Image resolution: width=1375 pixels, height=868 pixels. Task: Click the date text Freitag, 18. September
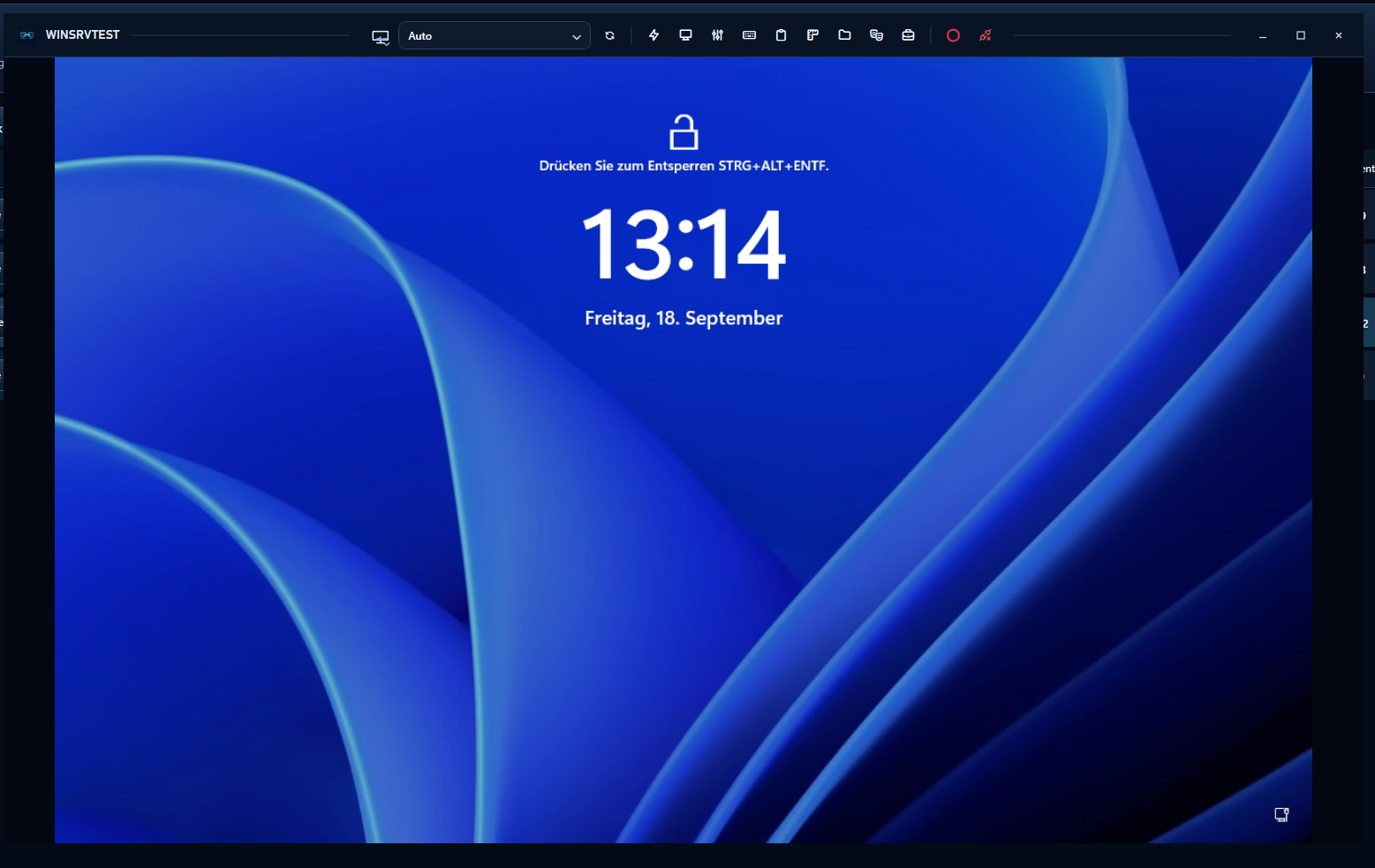[x=684, y=318]
